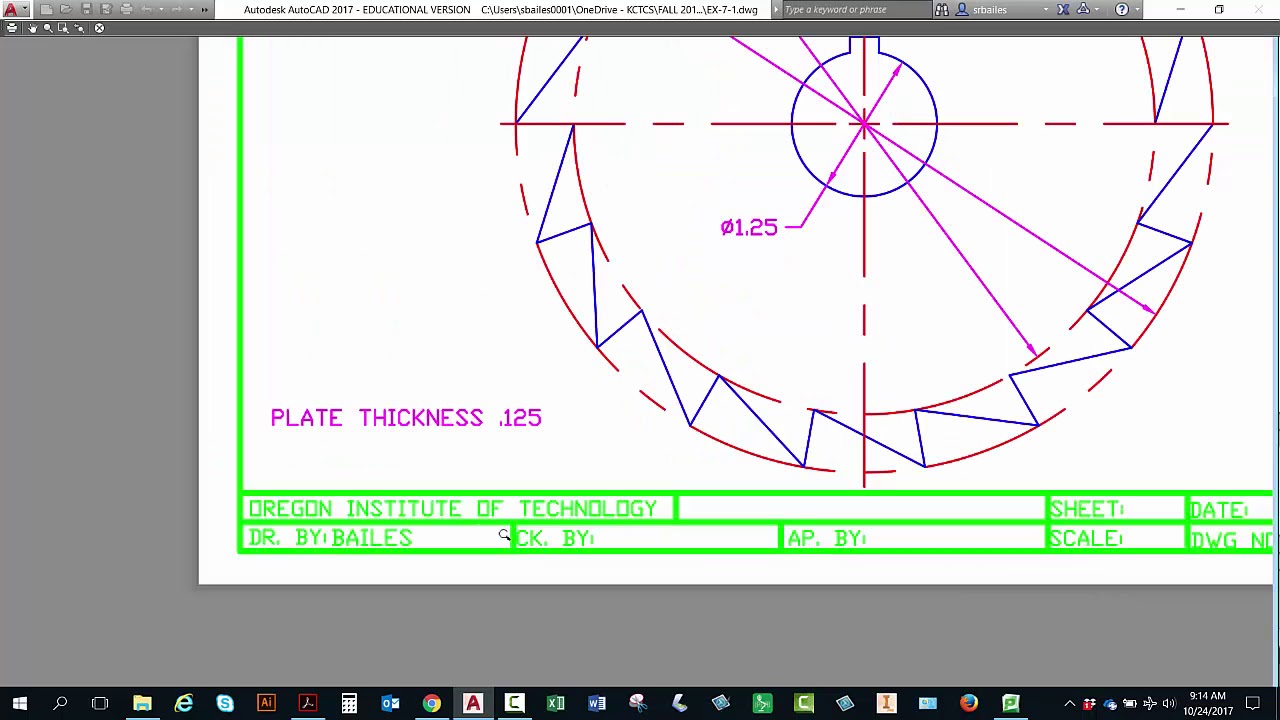Open the Action Center notifications
The image size is (1280, 720).
coord(1253,703)
